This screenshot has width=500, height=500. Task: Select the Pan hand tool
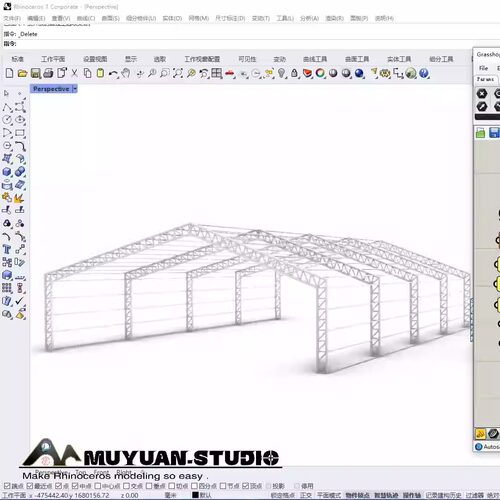point(126,73)
